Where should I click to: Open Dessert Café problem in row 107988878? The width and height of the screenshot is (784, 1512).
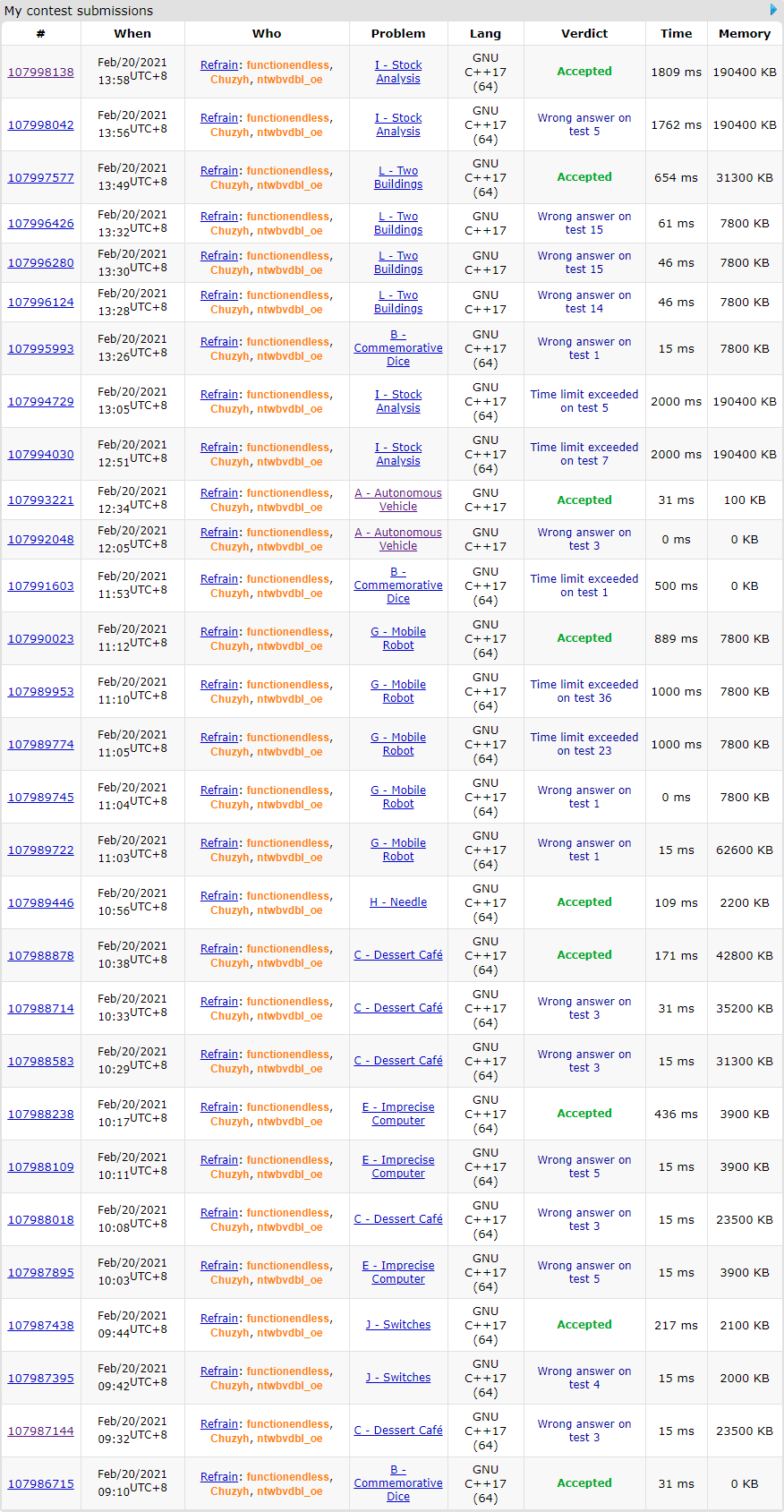(x=398, y=955)
